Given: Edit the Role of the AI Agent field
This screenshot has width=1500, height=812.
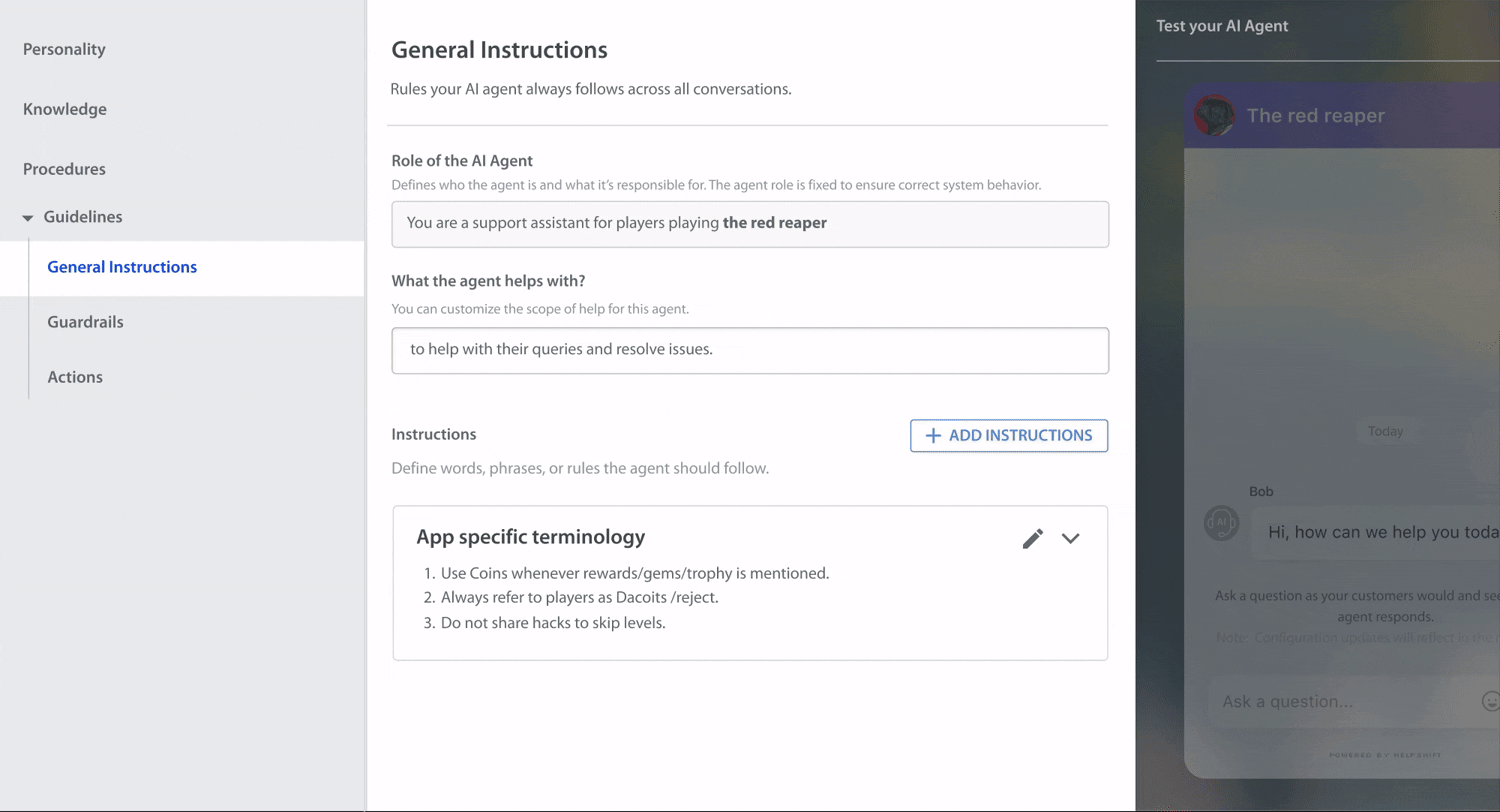Looking at the screenshot, I should 750,224.
